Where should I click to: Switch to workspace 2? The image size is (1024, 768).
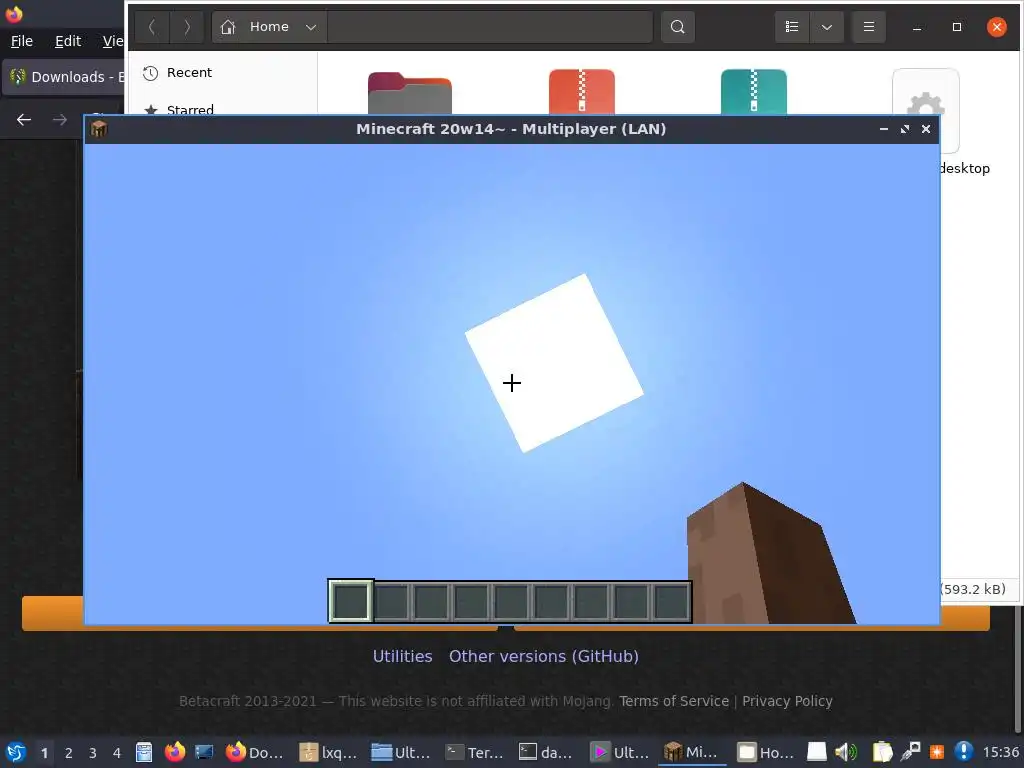coord(69,753)
